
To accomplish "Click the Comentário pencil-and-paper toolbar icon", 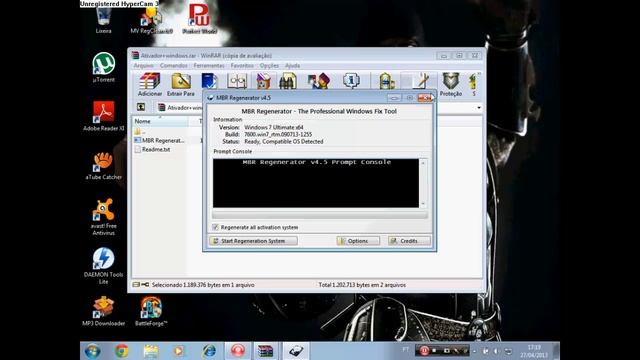I will coord(420,81).
